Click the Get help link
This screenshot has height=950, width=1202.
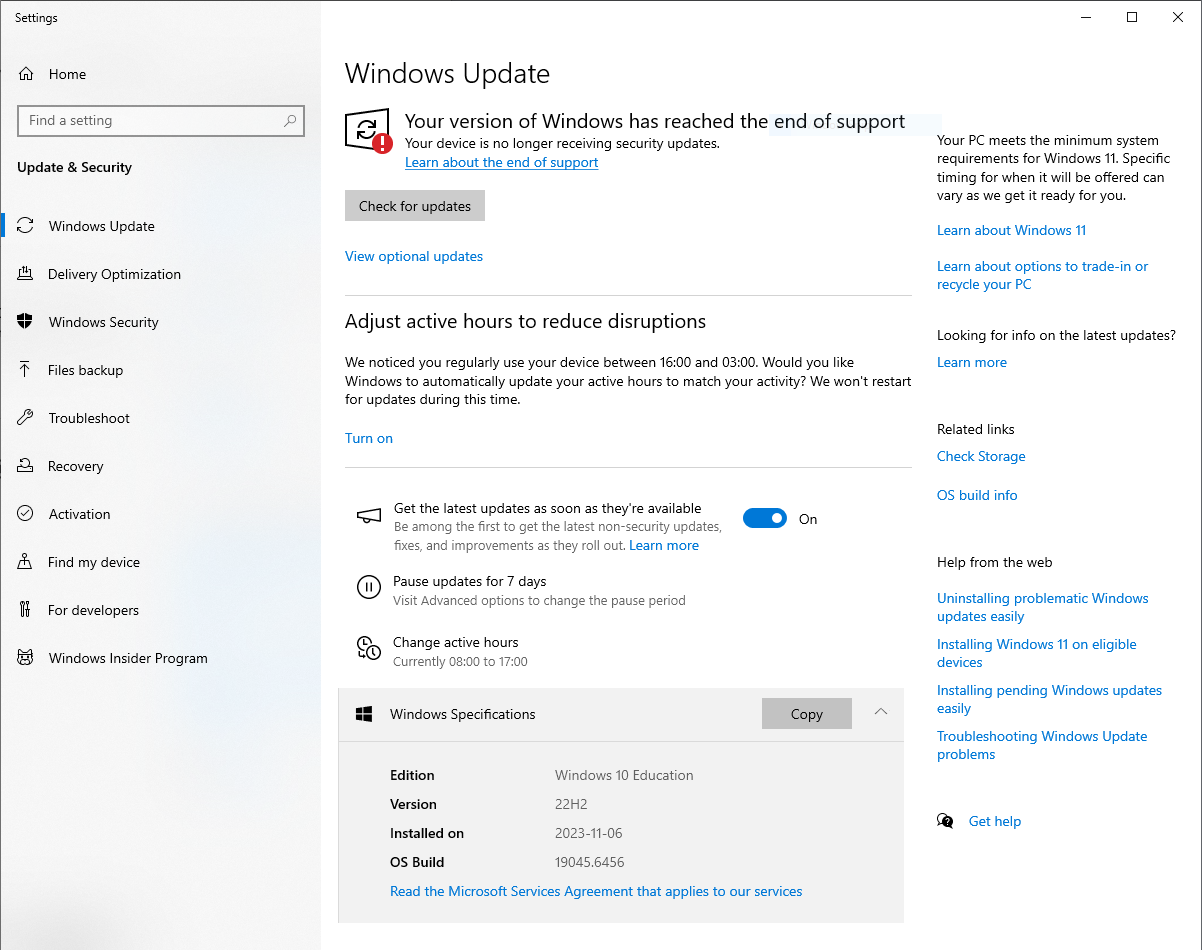(x=995, y=821)
